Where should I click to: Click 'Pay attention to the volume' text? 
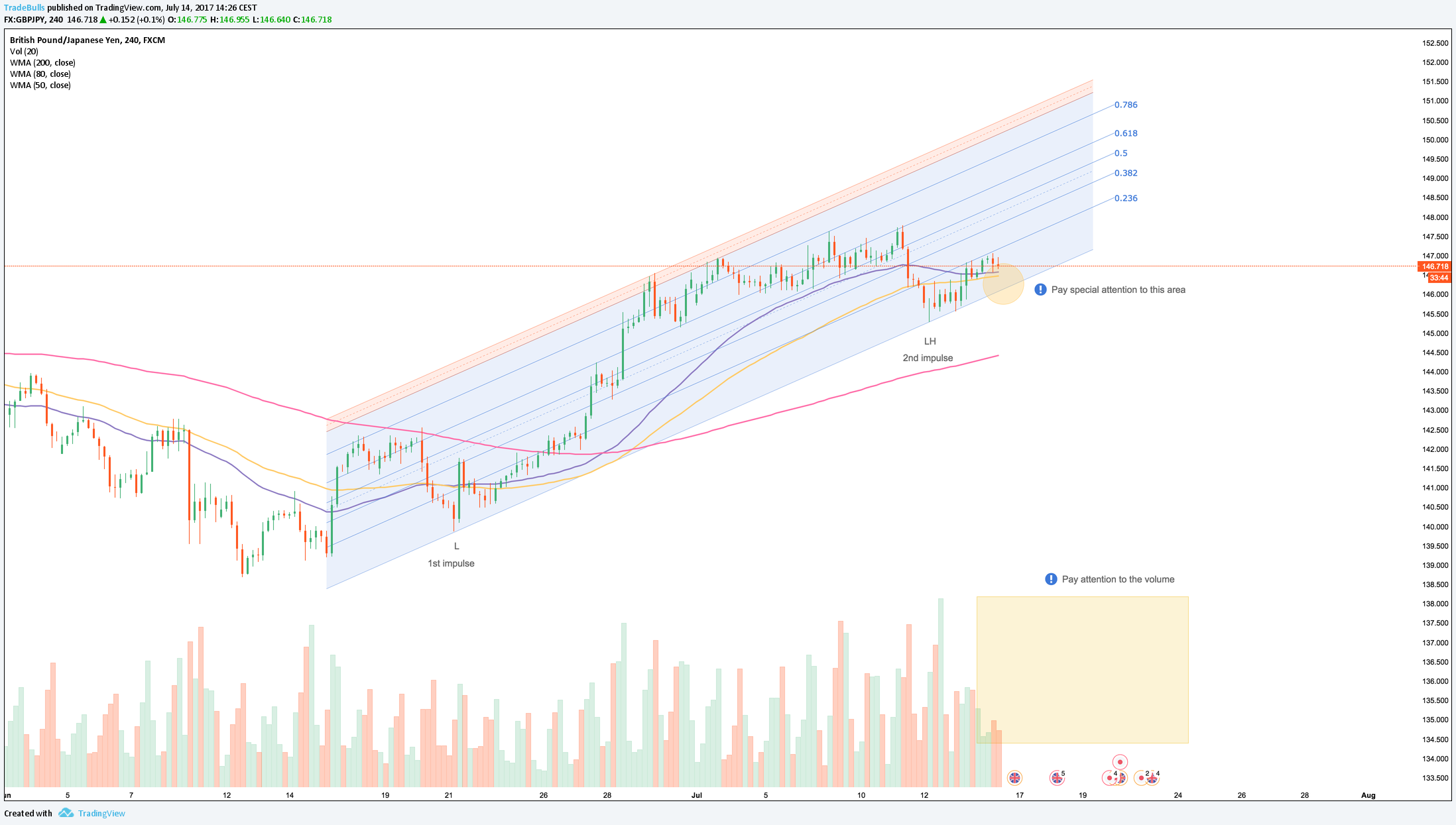tap(1118, 579)
